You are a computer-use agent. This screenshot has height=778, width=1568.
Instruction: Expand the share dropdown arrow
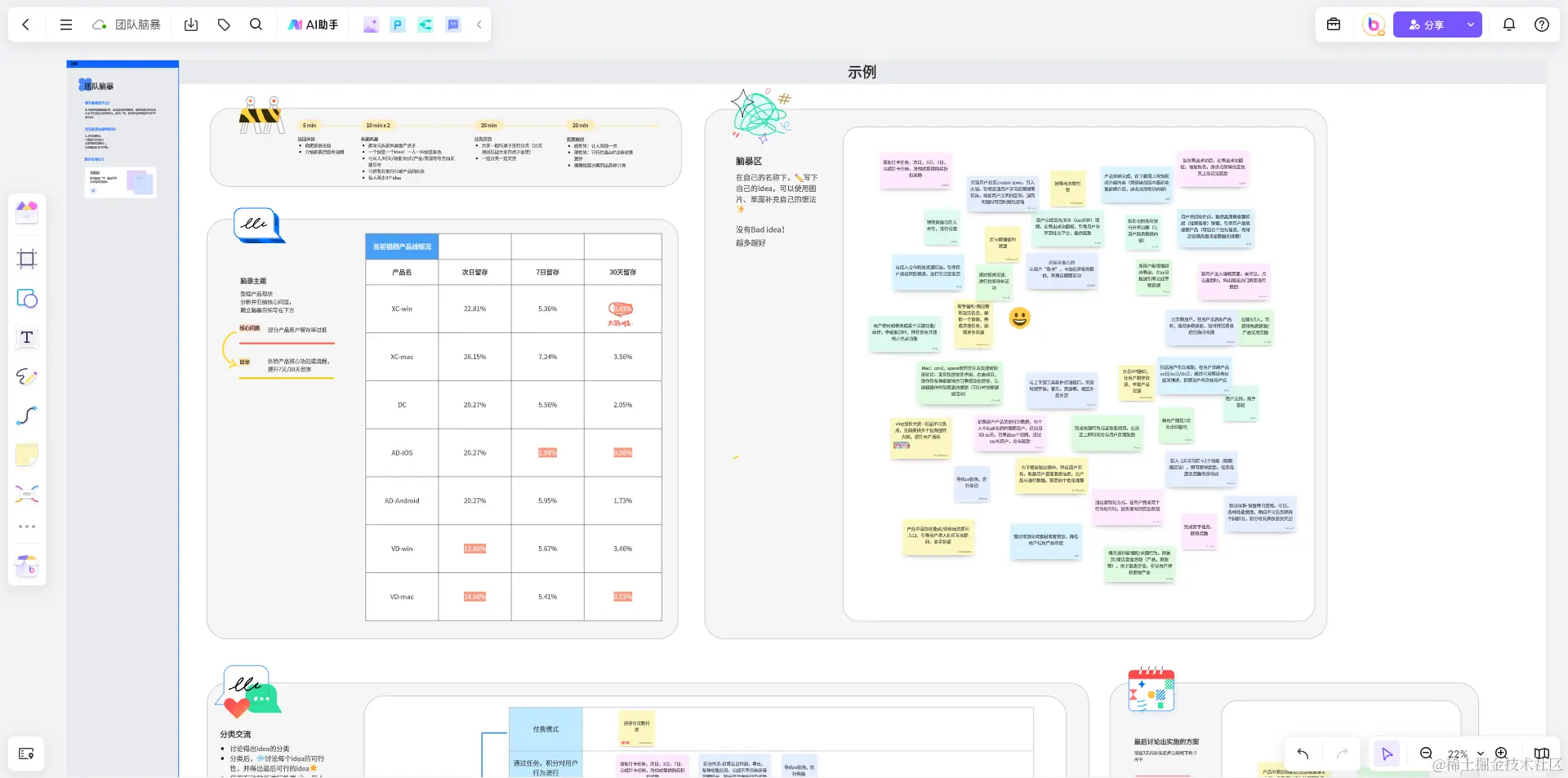[1471, 24]
